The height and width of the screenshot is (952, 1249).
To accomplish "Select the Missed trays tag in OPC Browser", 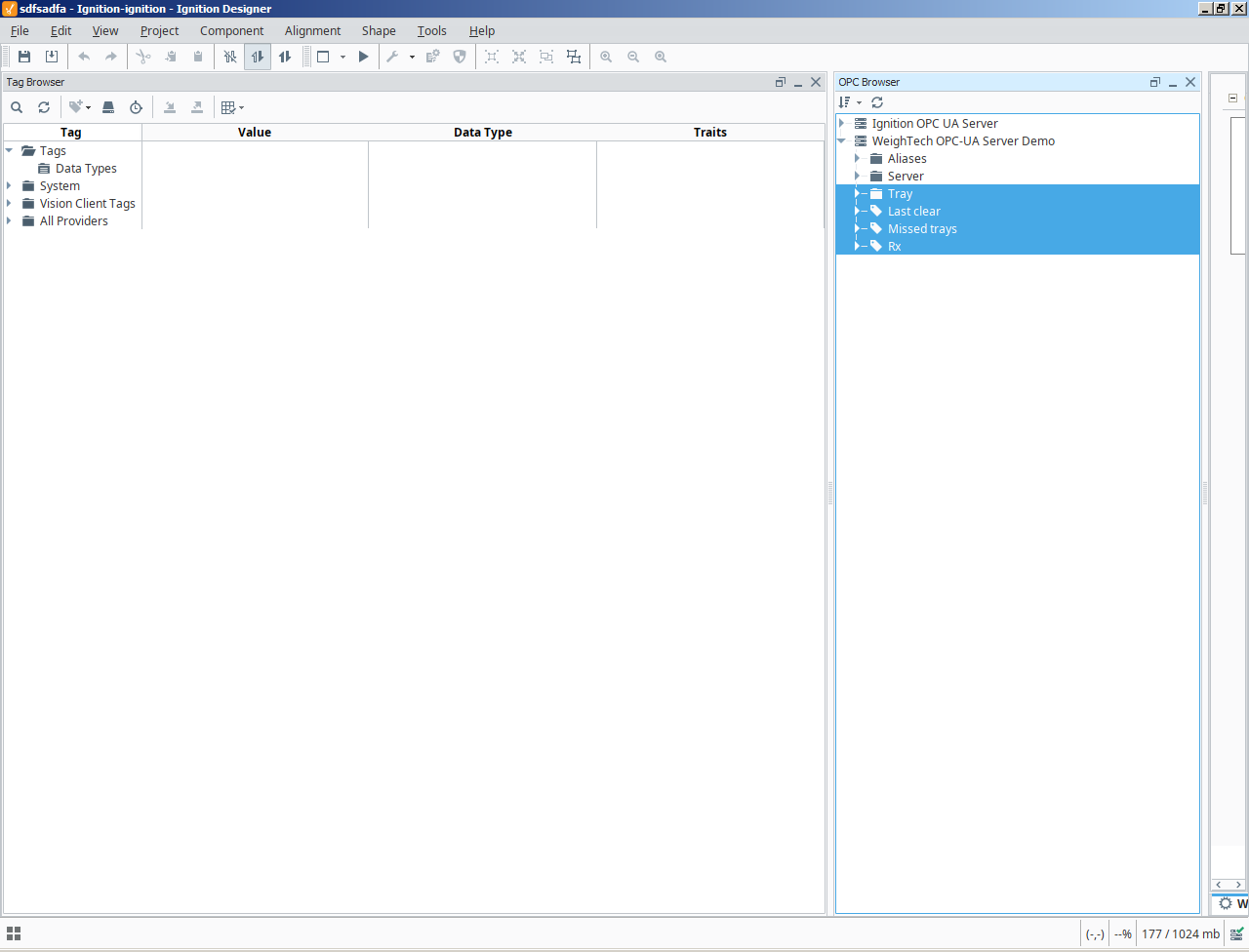I will (921, 228).
